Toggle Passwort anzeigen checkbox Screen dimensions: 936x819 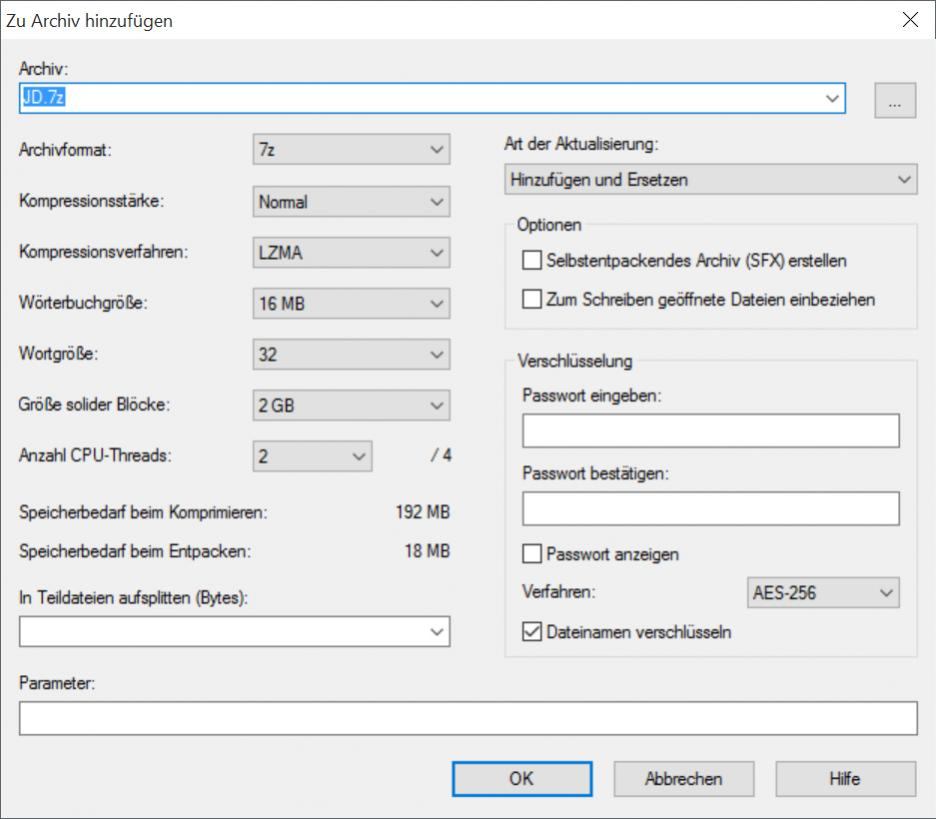(x=531, y=554)
